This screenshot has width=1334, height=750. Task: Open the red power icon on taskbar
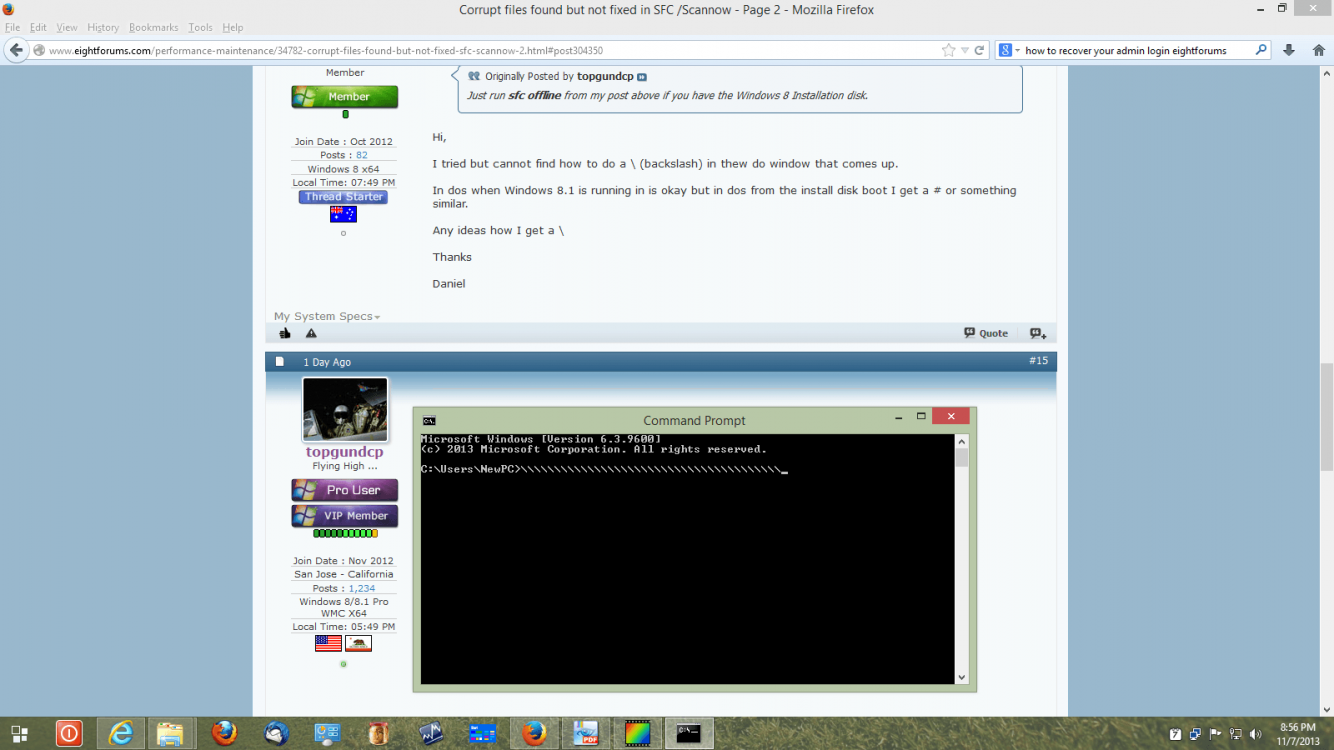(68, 733)
